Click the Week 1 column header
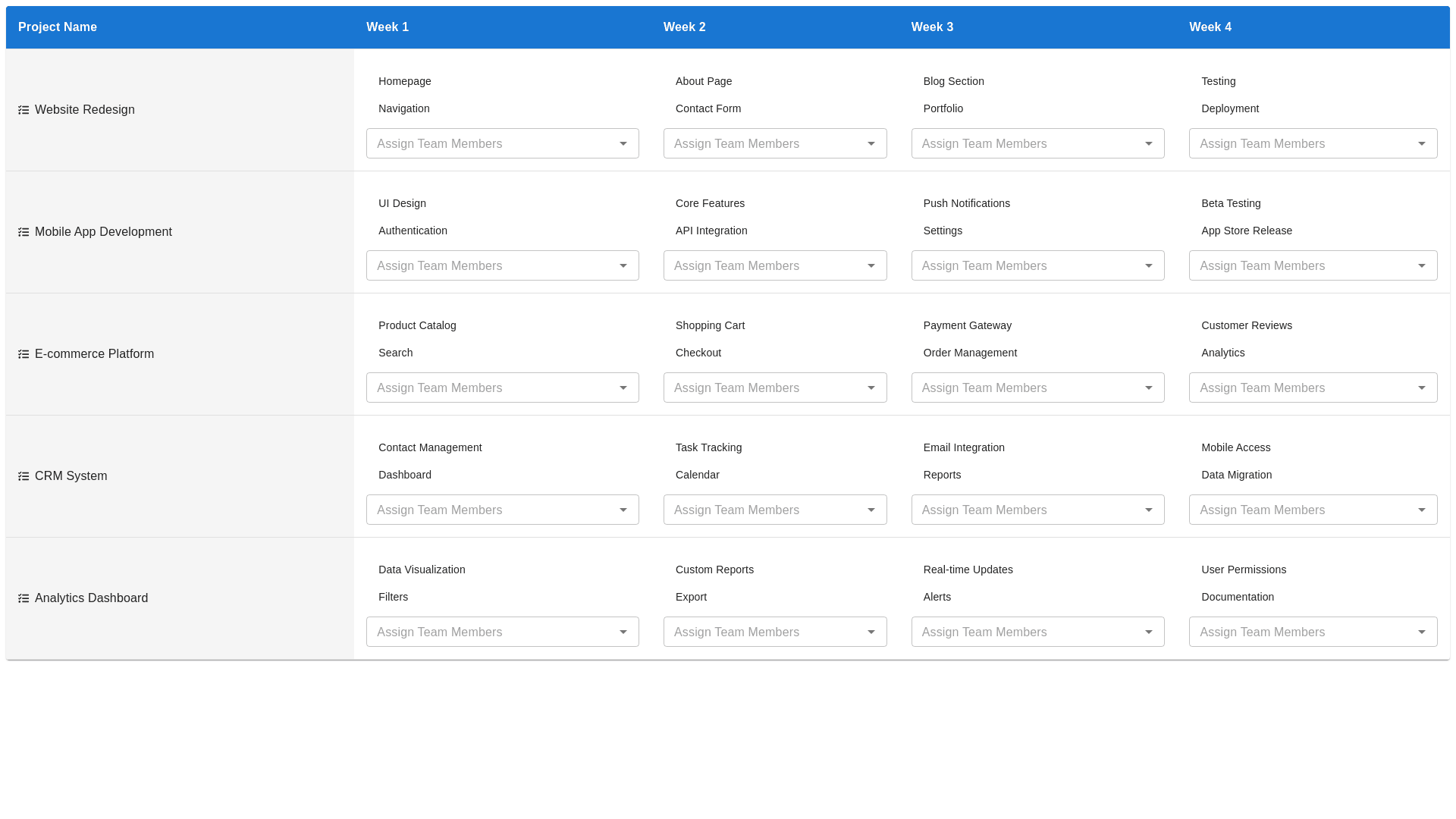This screenshot has height=819, width=1456. [388, 27]
